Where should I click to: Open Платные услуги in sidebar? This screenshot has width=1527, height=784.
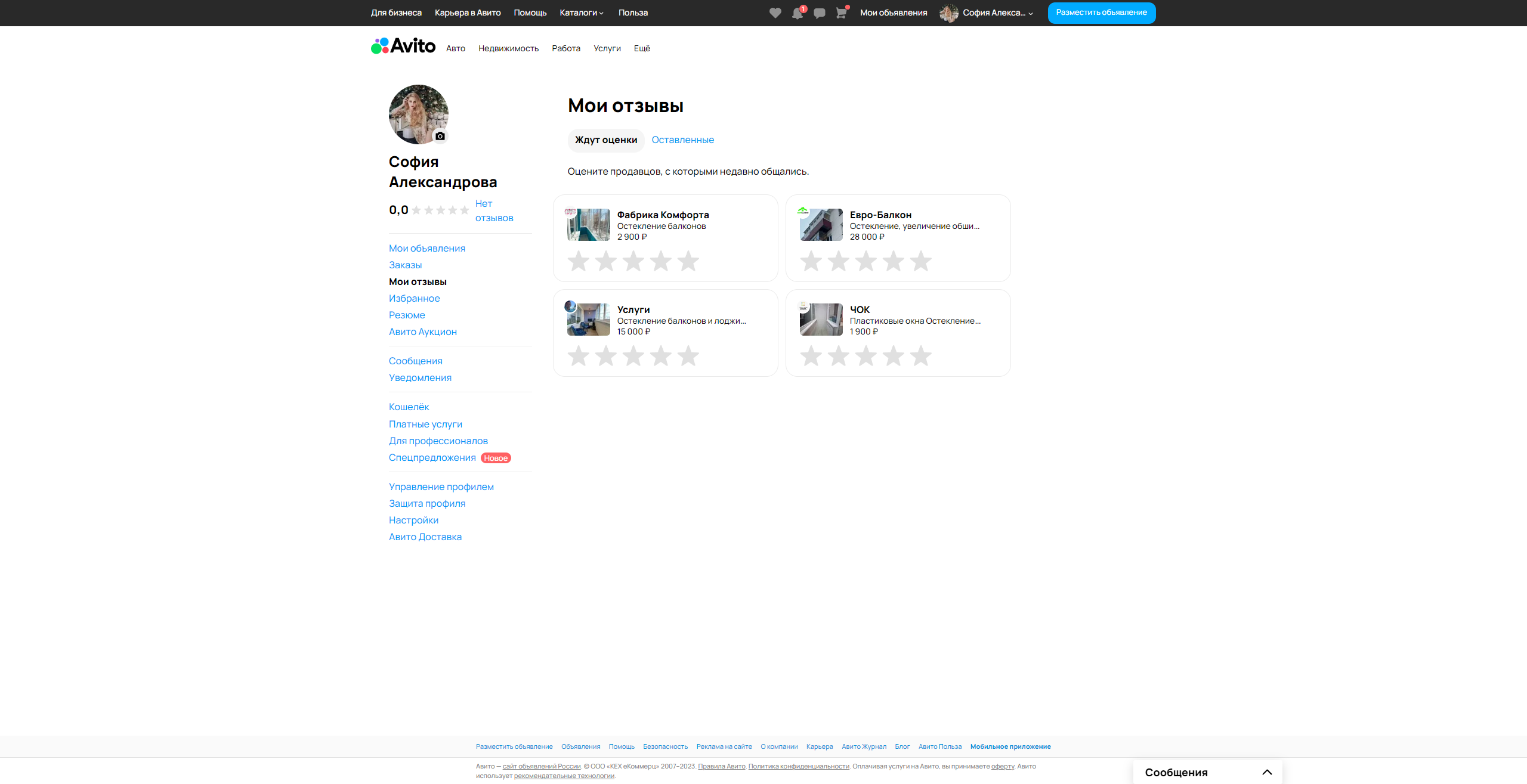(425, 424)
